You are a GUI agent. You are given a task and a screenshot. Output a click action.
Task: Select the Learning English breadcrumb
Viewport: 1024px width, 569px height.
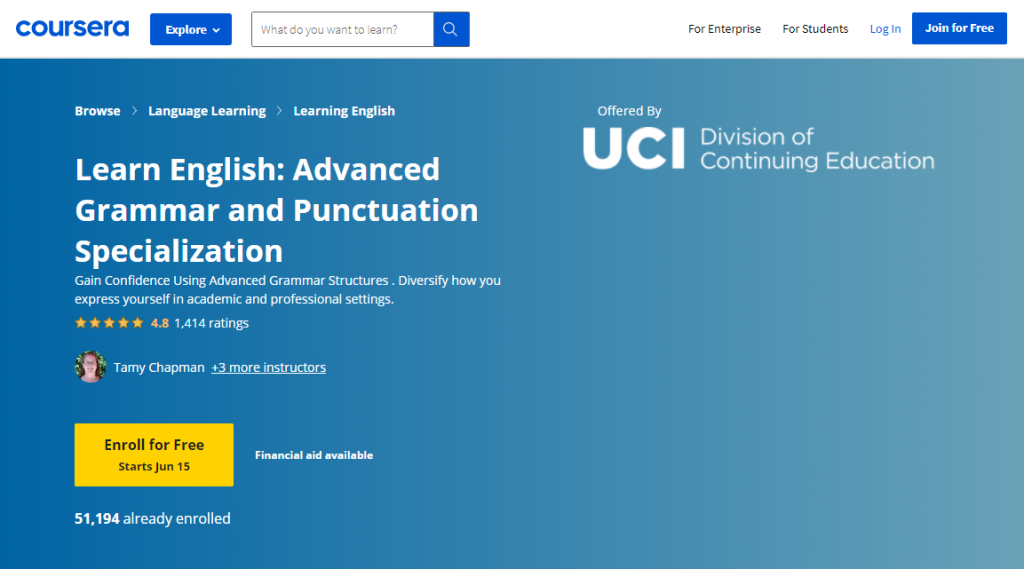[344, 111]
